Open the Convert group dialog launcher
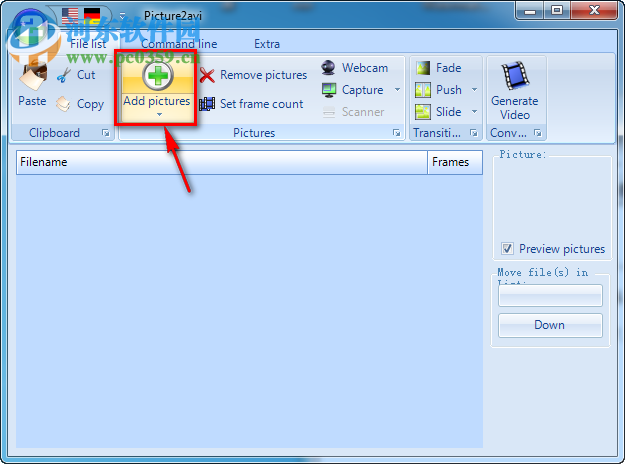Screen dimensions: 625x464 point(538,133)
